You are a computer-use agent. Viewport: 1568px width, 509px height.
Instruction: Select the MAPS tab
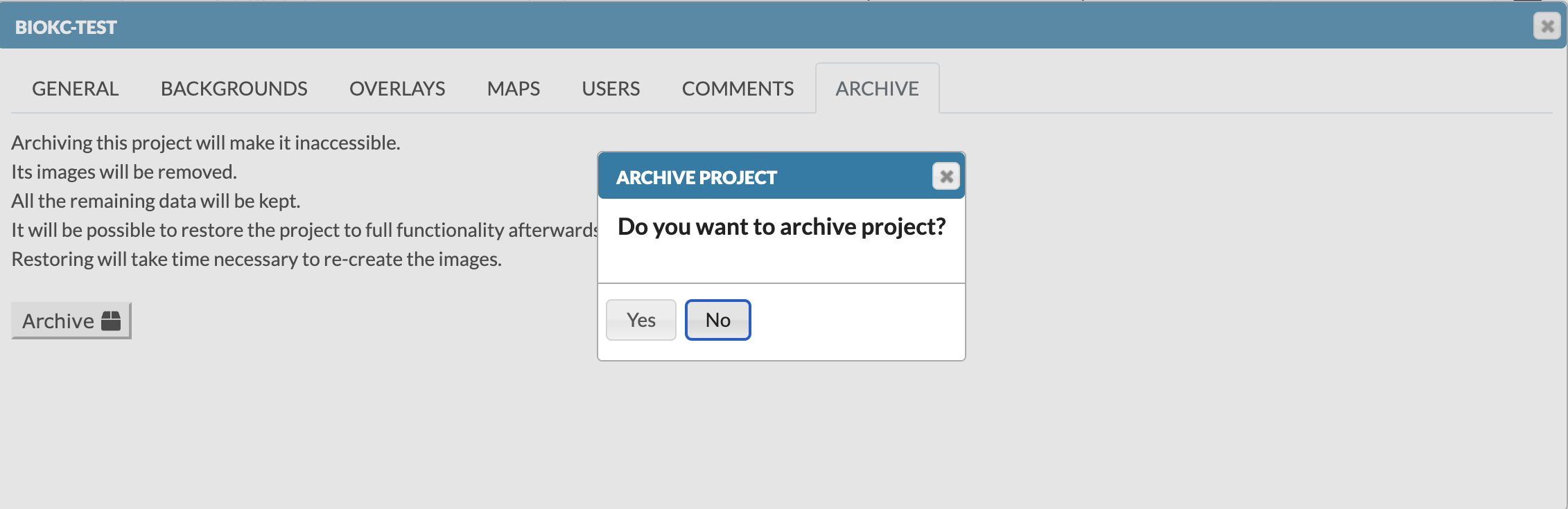tap(514, 89)
